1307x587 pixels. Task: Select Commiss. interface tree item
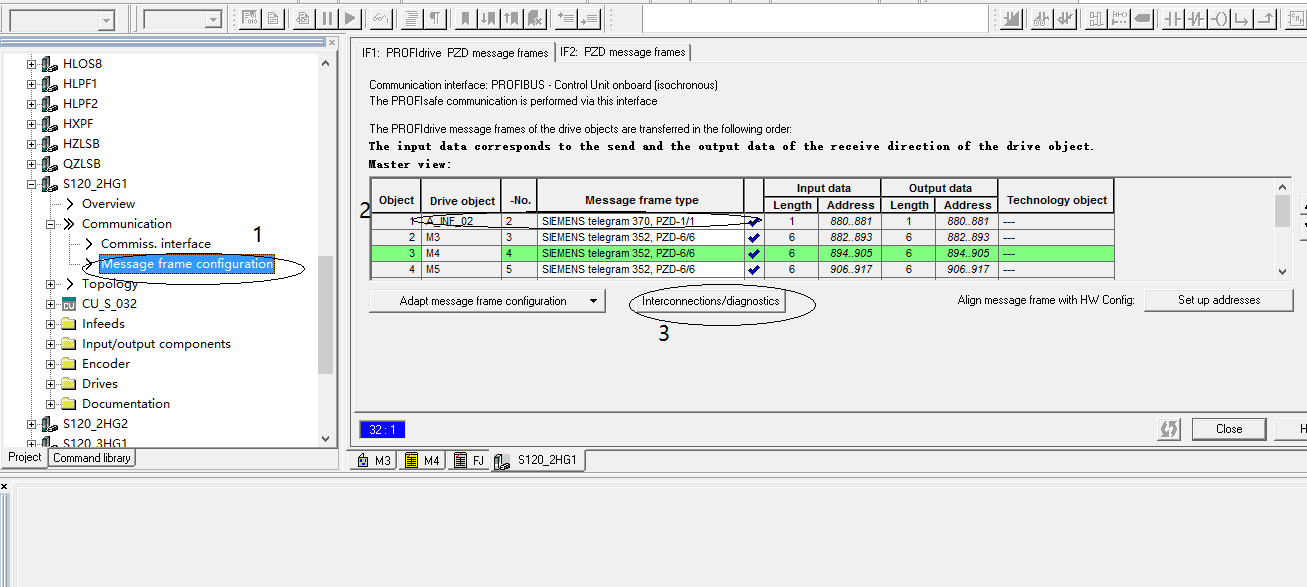156,244
